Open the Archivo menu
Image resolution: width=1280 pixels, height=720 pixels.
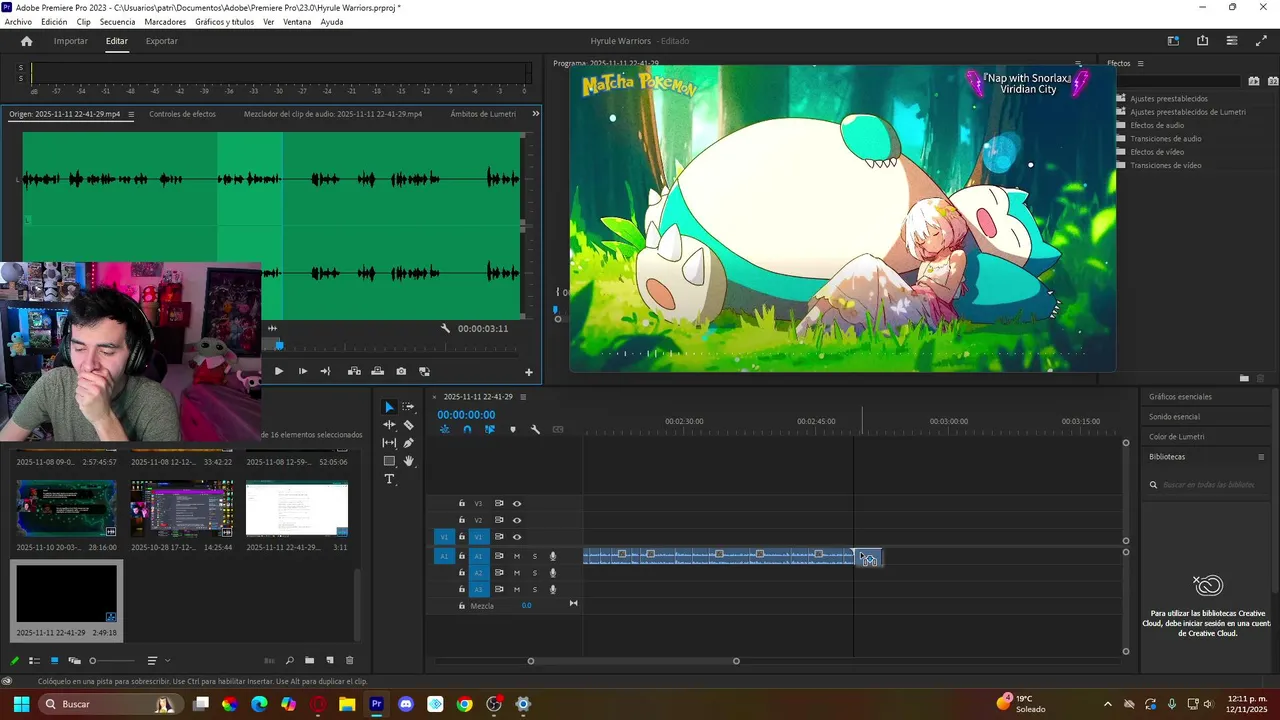18,22
